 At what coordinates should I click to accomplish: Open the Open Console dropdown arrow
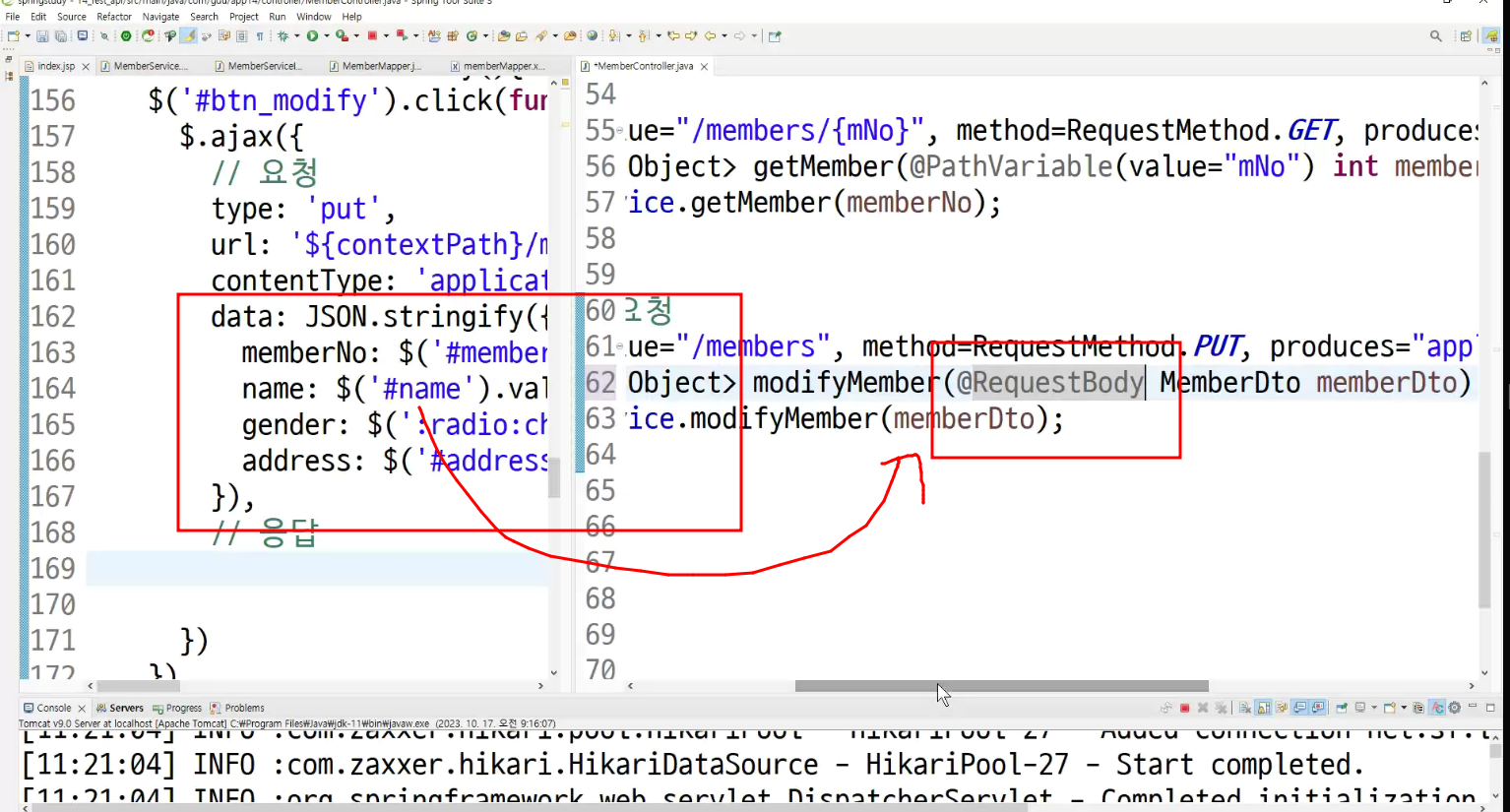pos(1404,708)
